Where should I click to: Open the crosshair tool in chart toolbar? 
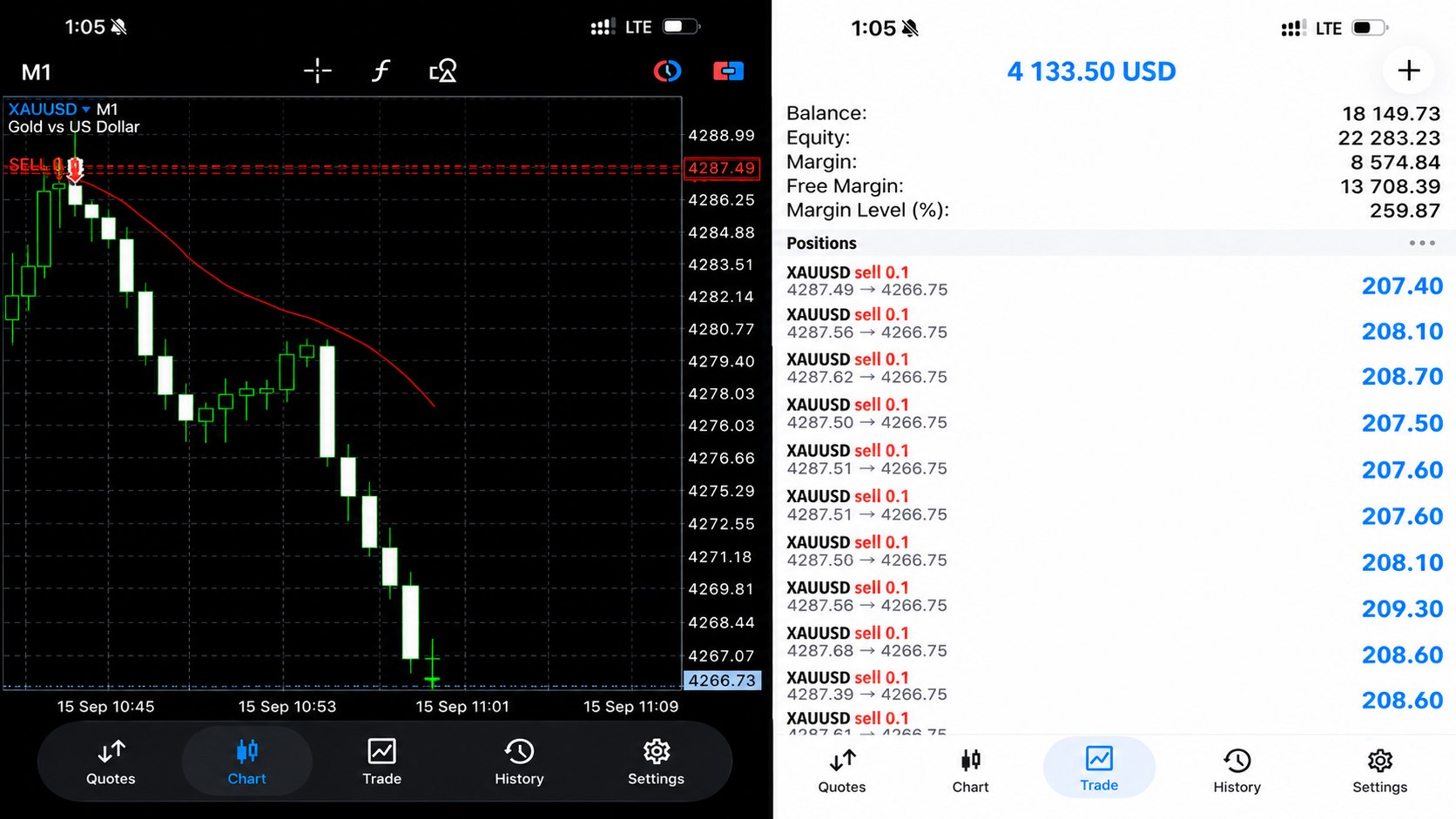coord(317,70)
